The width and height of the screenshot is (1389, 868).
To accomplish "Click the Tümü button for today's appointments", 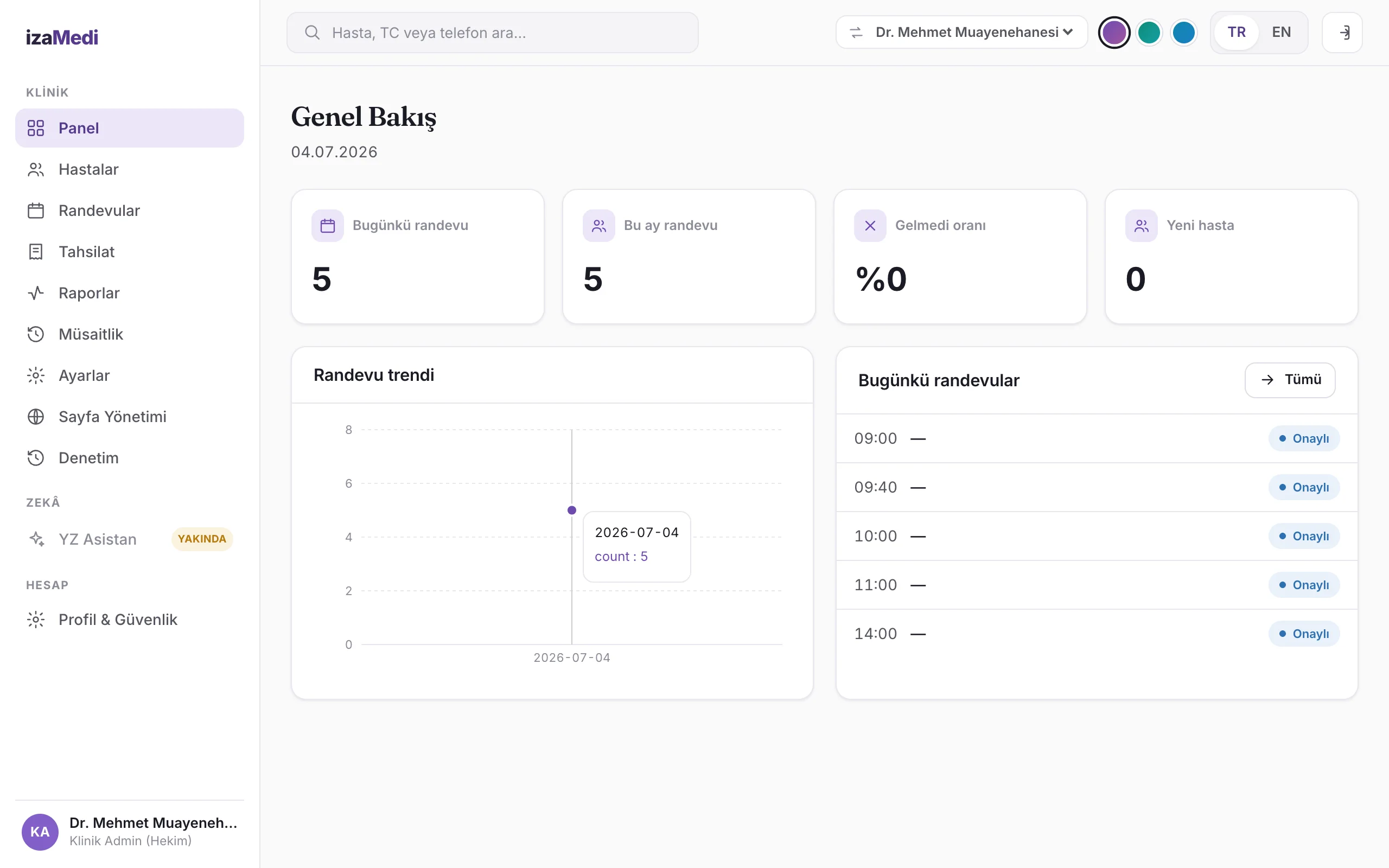I will click(x=1290, y=380).
